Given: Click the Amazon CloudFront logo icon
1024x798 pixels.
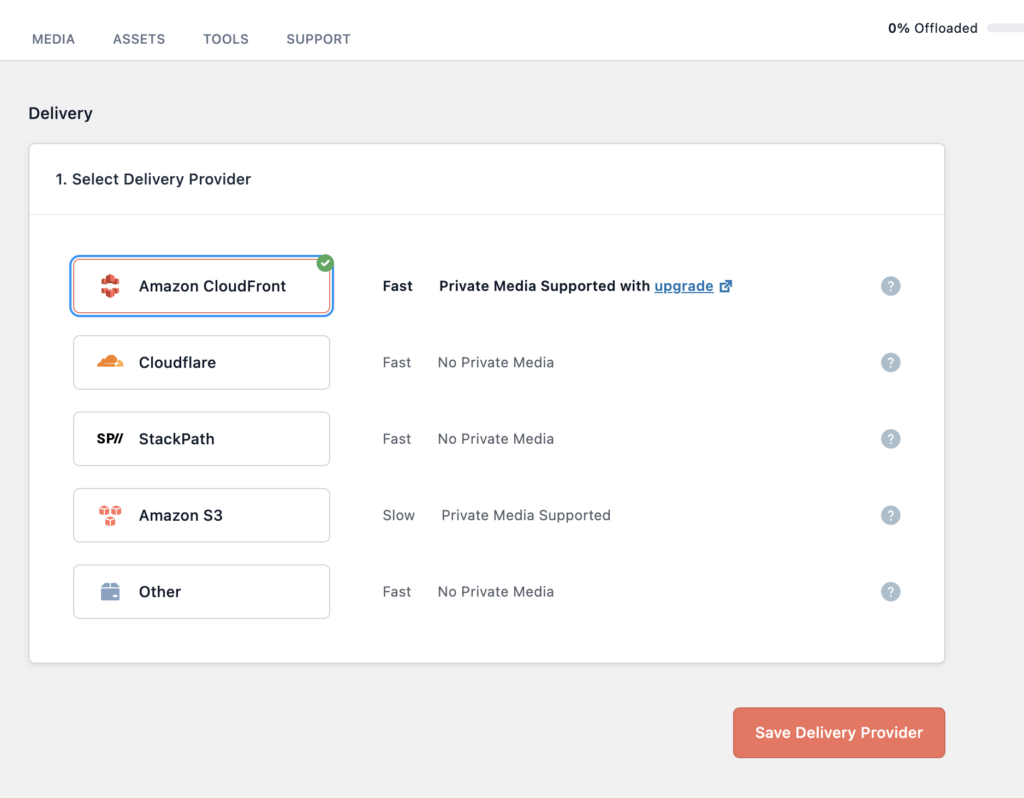Looking at the screenshot, I should (110, 286).
